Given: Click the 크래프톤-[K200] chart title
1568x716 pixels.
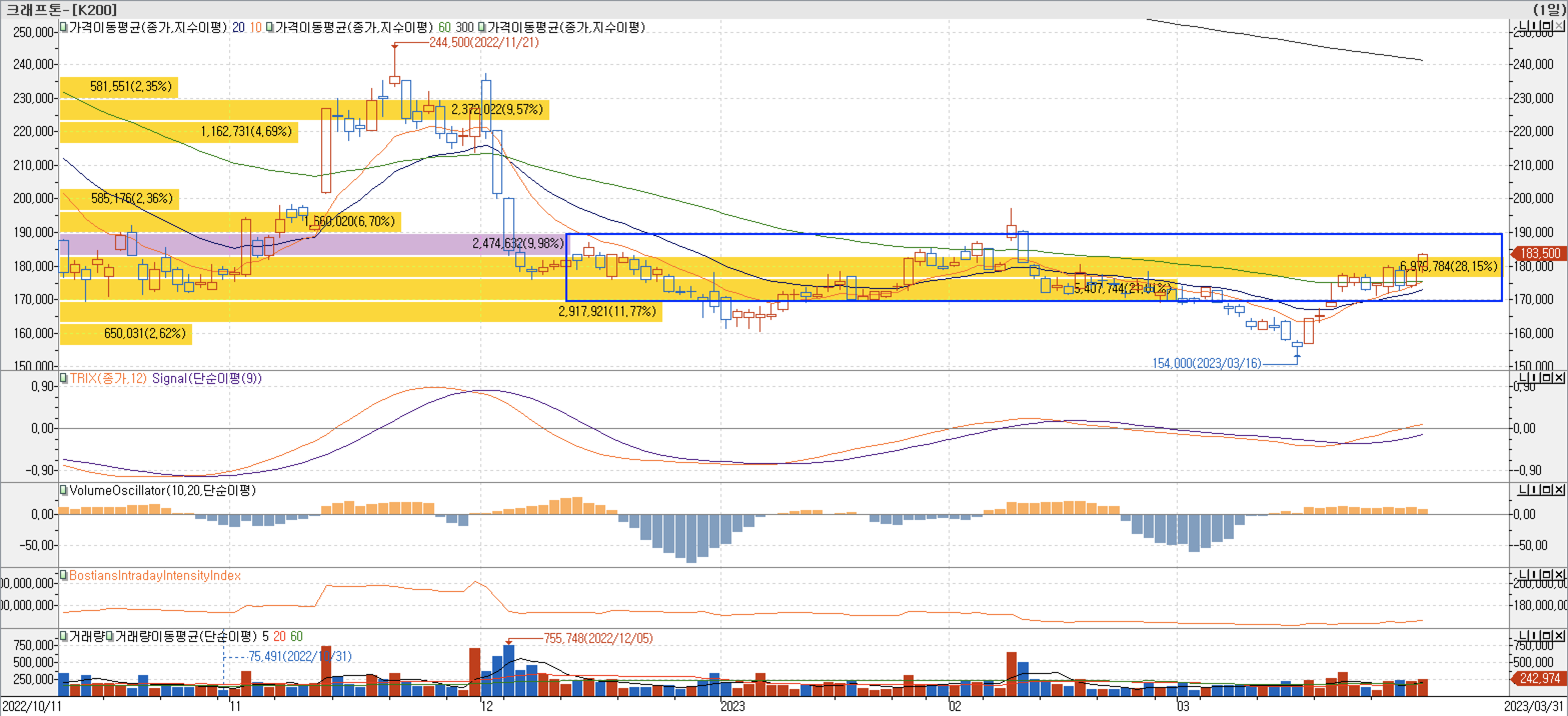Looking at the screenshot, I should click(x=61, y=9).
